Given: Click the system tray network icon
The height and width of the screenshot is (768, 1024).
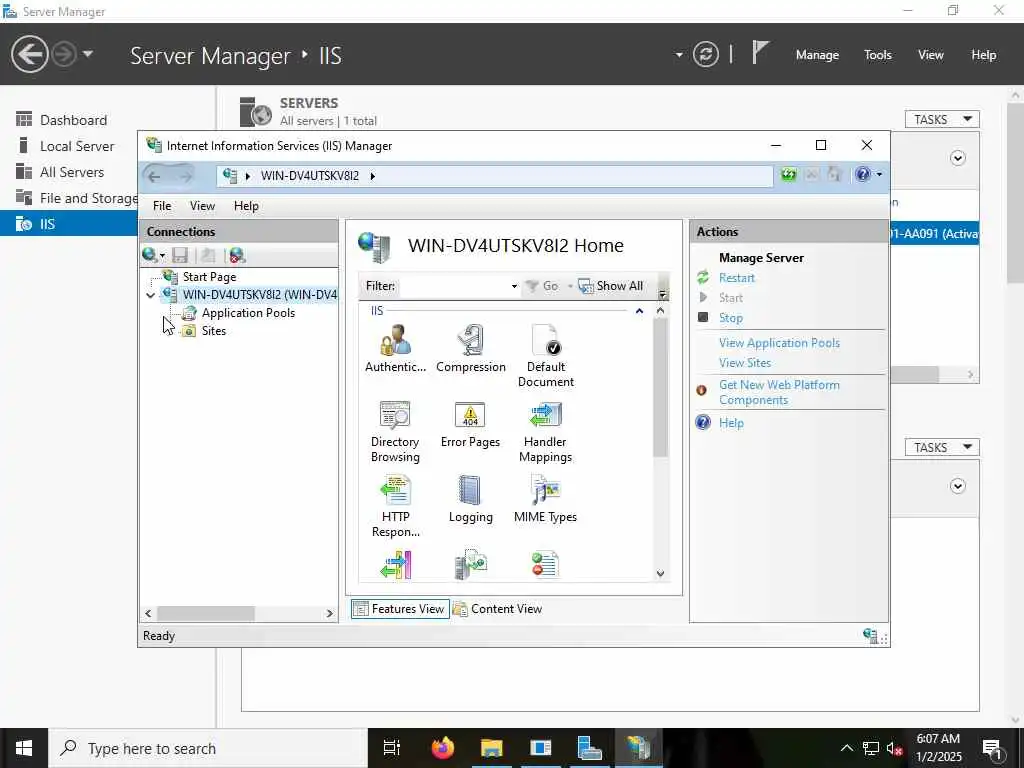Looking at the screenshot, I should pos(871,748).
